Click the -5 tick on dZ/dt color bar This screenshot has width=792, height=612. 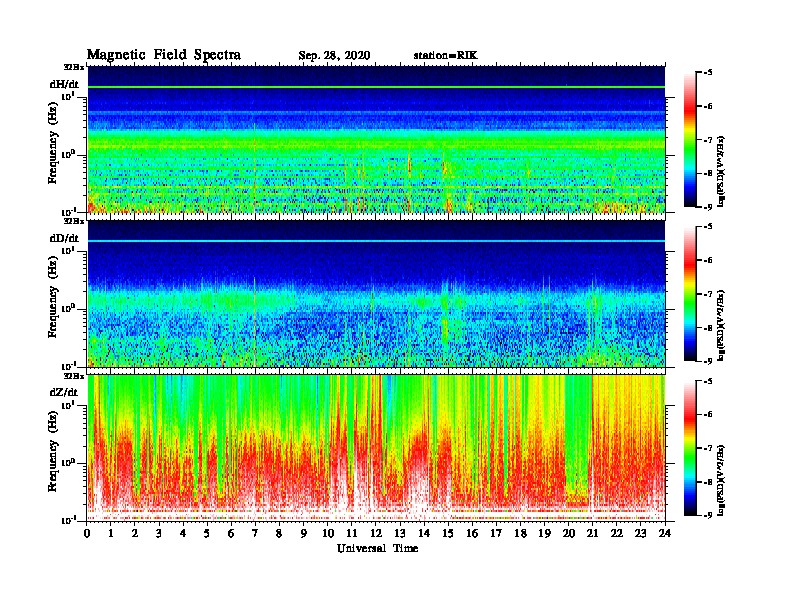[708, 381]
